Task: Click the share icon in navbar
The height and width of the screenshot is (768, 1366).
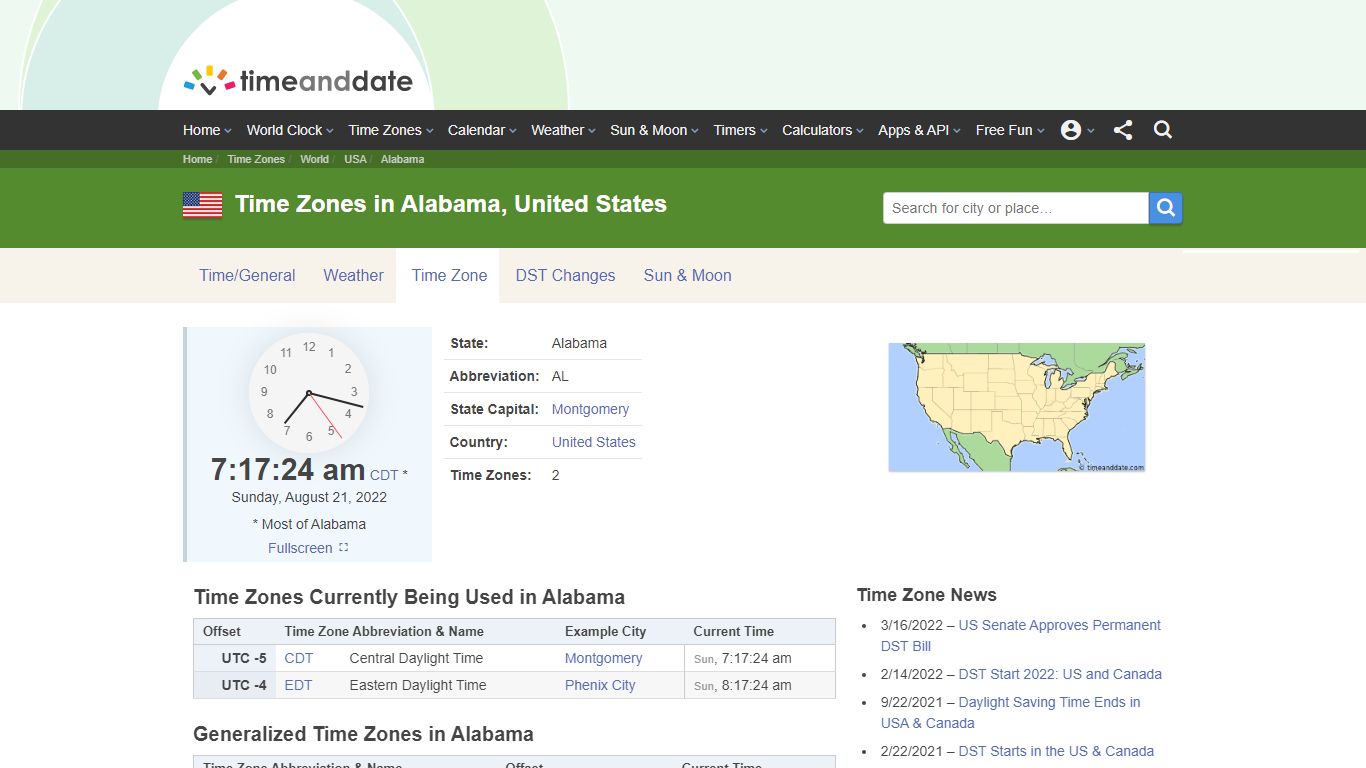Action: (1123, 130)
